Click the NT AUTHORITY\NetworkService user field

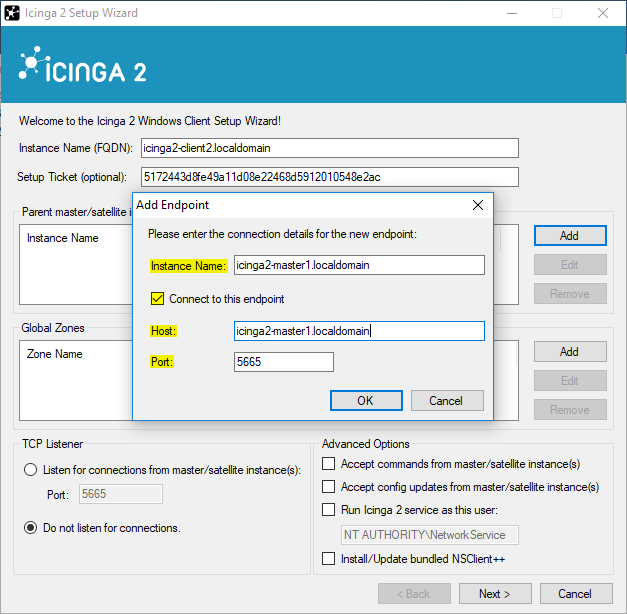(429, 535)
